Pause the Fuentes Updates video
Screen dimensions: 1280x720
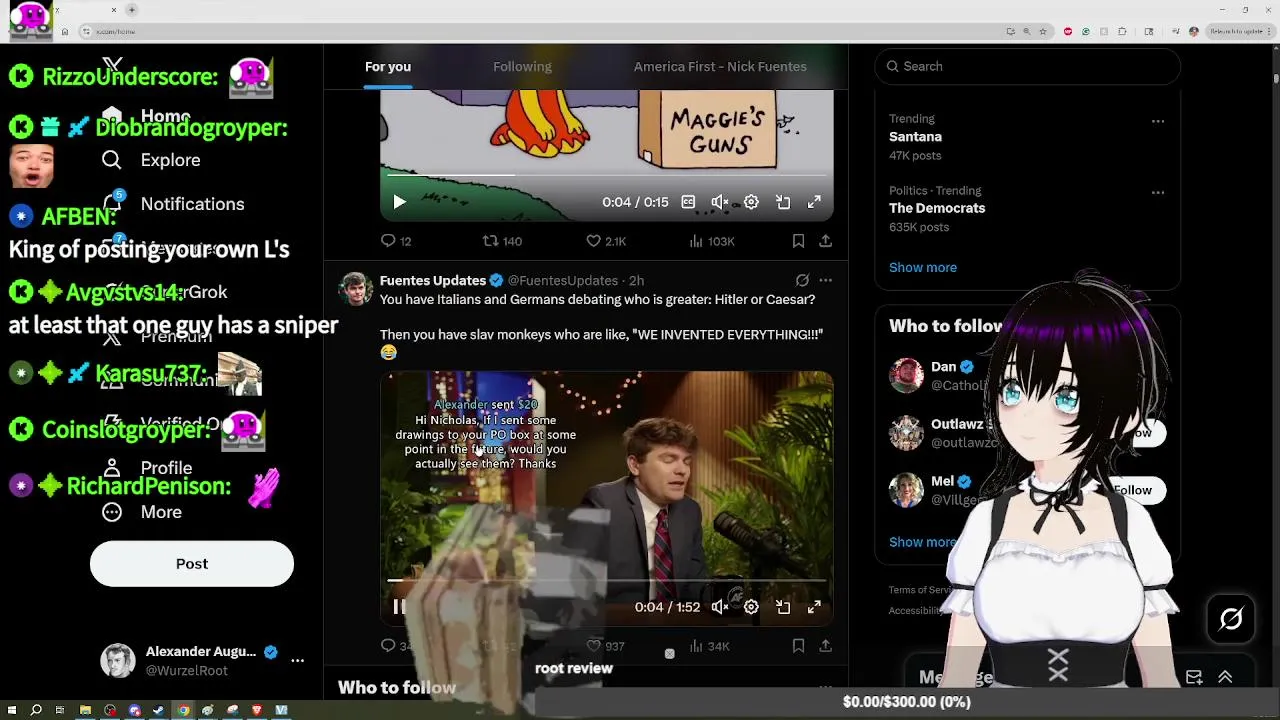tap(399, 607)
